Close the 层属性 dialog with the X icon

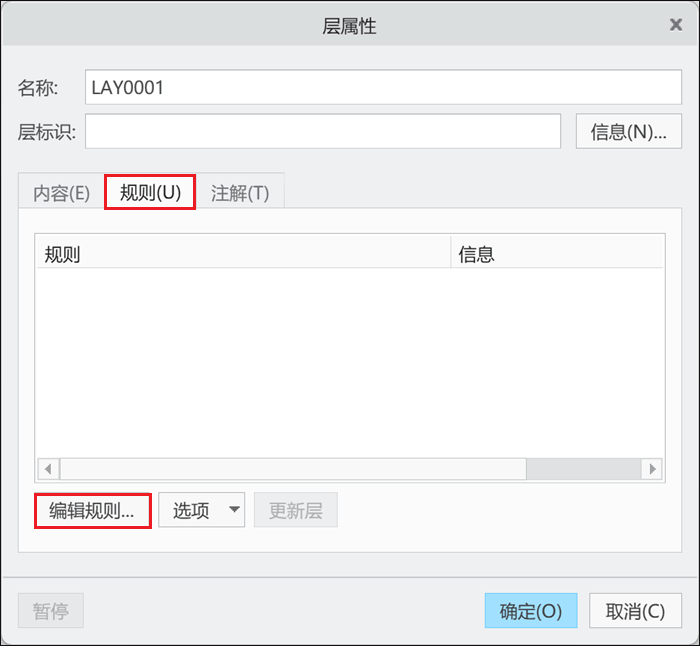tap(676, 25)
